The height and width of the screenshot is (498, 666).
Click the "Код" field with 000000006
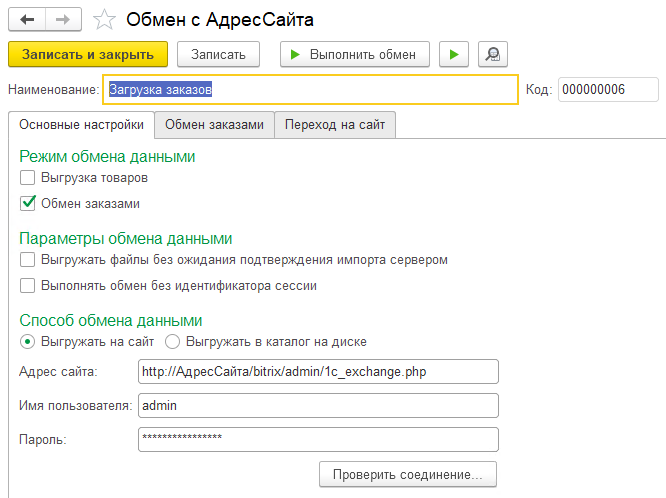(x=608, y=89)
